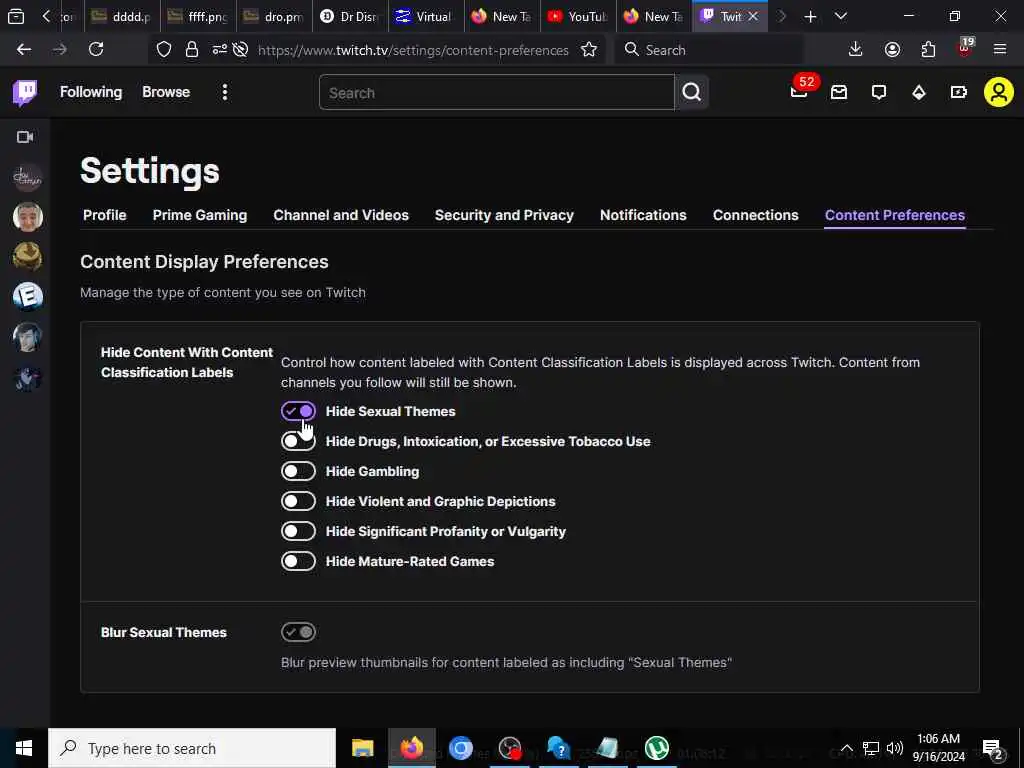The height and width of the screenshot is (768, 1024).
Task: Close the Twitch browser tab
Action: pos(753,17)
